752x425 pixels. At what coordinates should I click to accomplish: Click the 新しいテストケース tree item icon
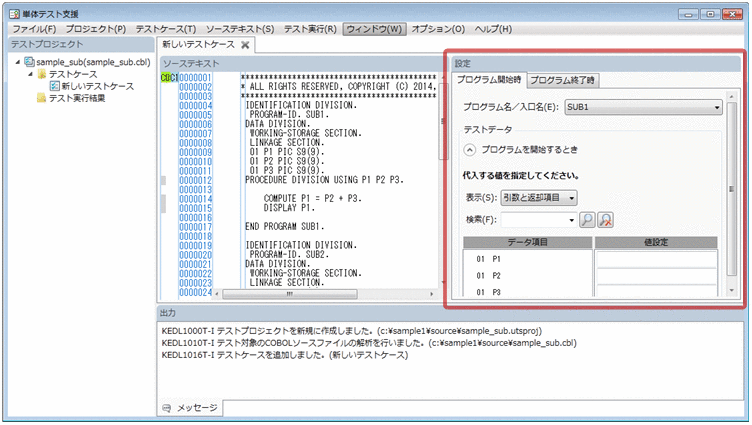click(55, 86)
